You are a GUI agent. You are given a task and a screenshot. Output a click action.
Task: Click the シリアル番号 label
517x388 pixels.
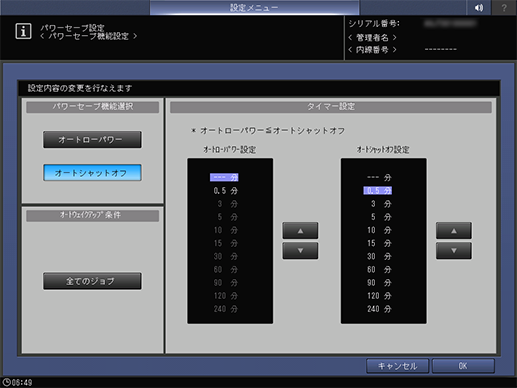click(x=374, y=24)
